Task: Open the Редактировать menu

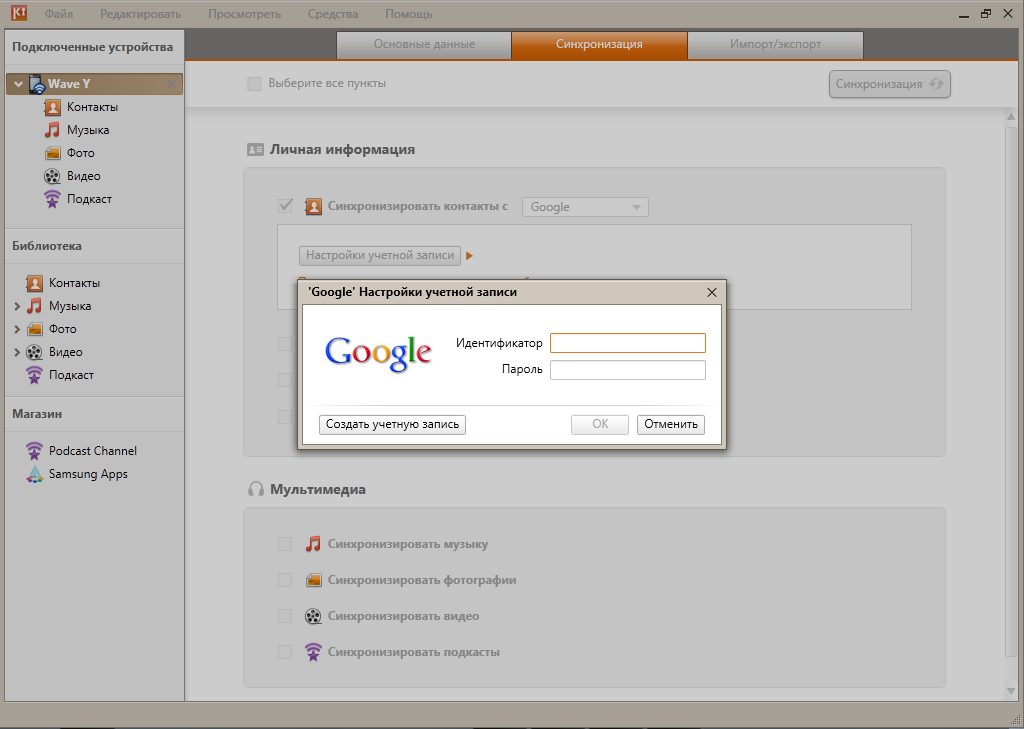Action: (140, 14)
